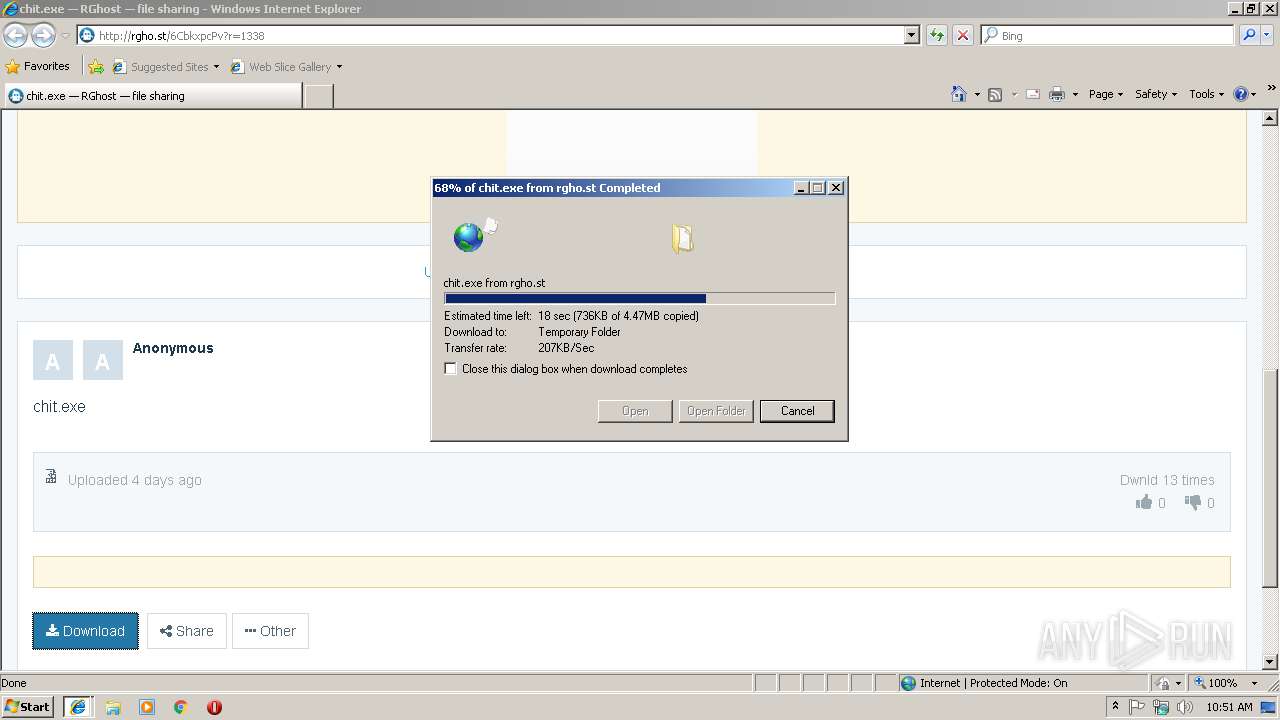The image size is (1280, 720).
Task: Expand the address bar dropdown arrow
Action: tap(912, 35)
